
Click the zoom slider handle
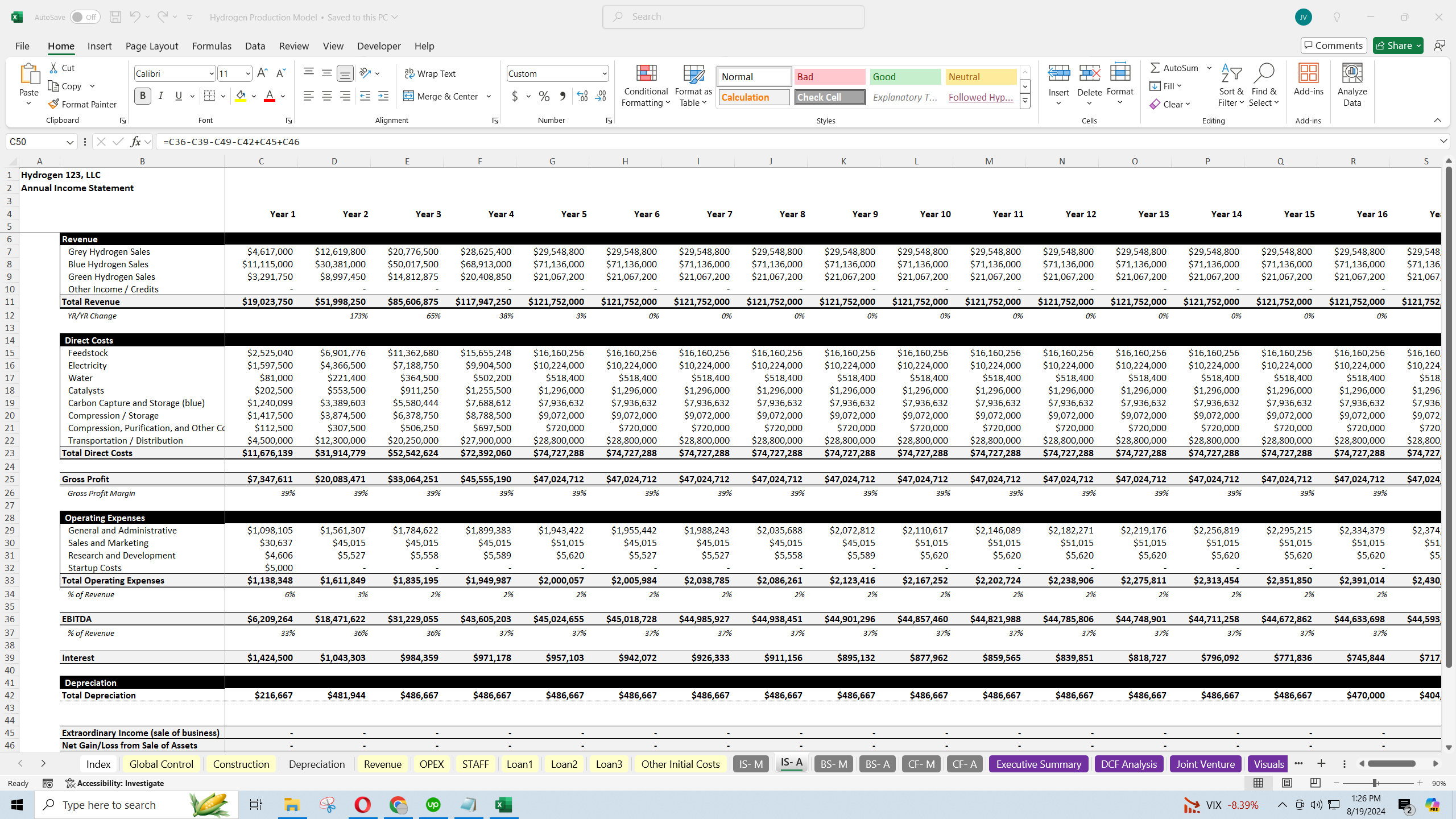[1375, 783]
